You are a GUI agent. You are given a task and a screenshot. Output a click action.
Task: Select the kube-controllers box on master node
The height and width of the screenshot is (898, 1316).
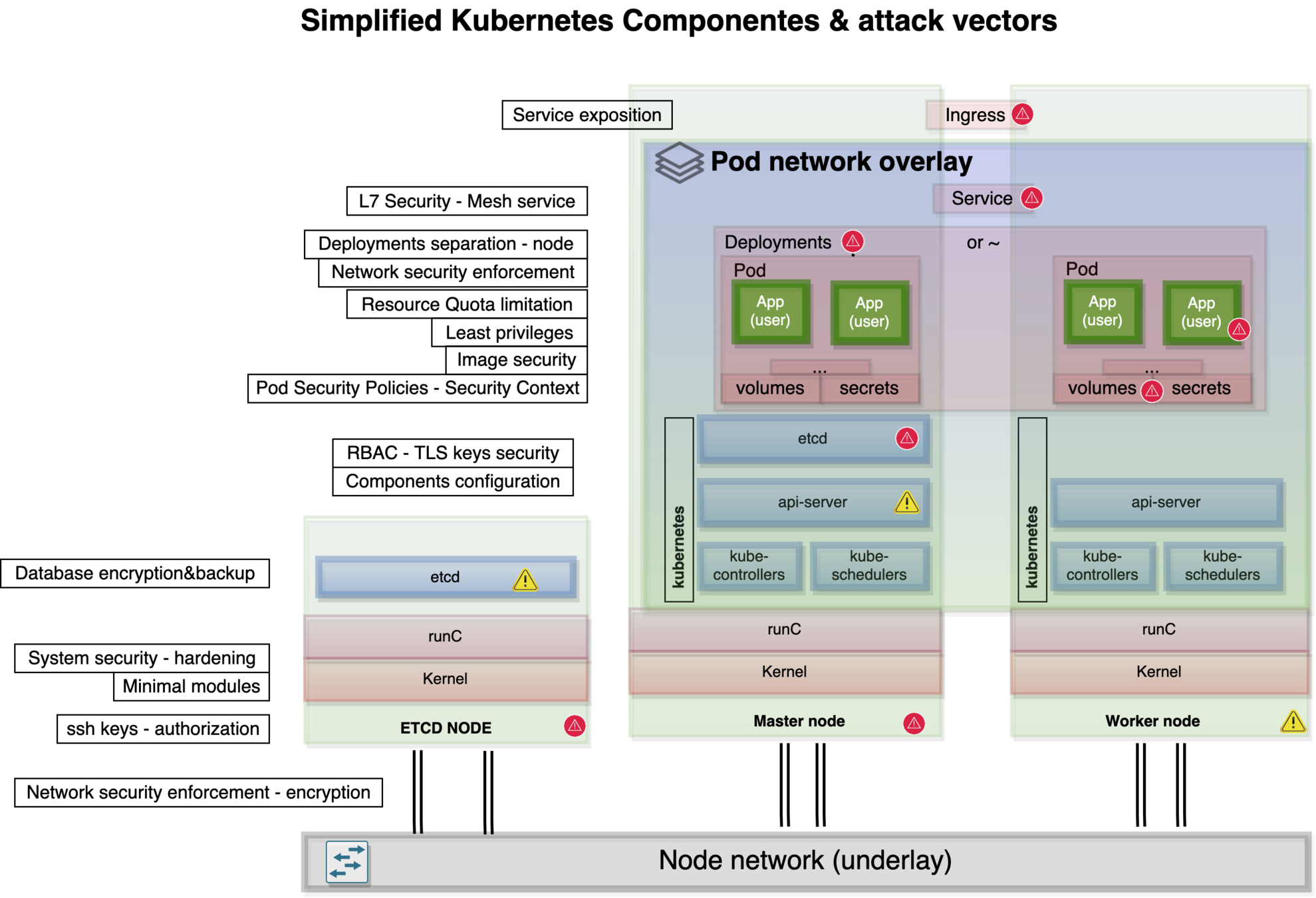[x=749, y=566]
